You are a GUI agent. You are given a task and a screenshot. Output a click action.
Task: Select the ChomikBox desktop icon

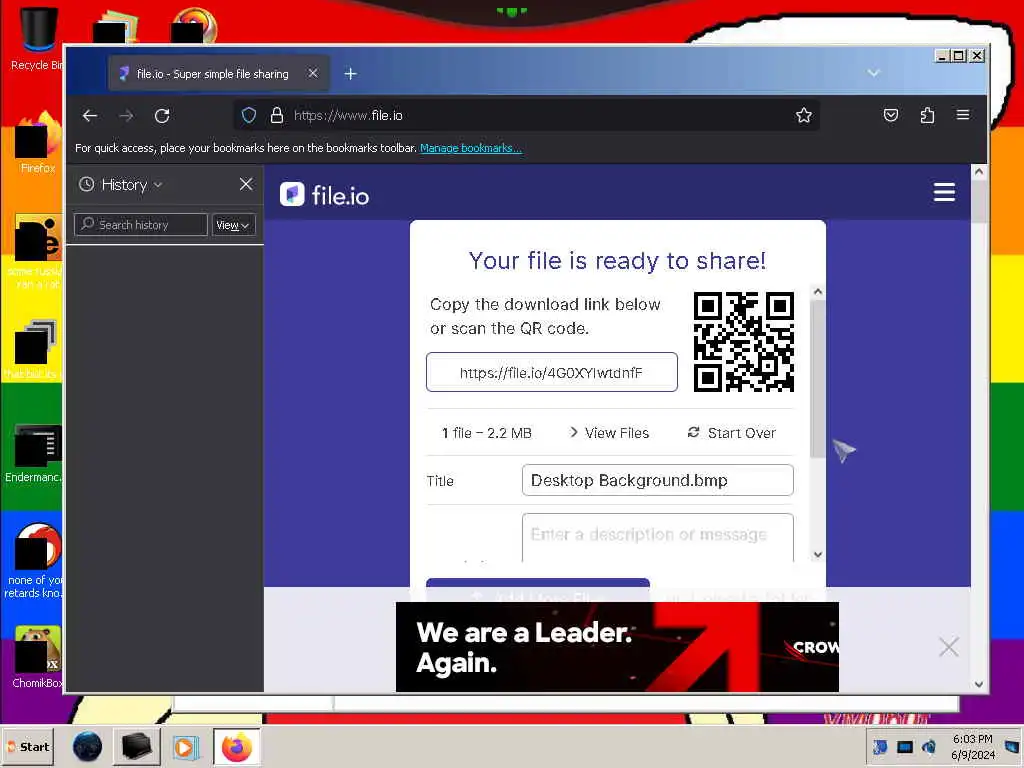37,657
